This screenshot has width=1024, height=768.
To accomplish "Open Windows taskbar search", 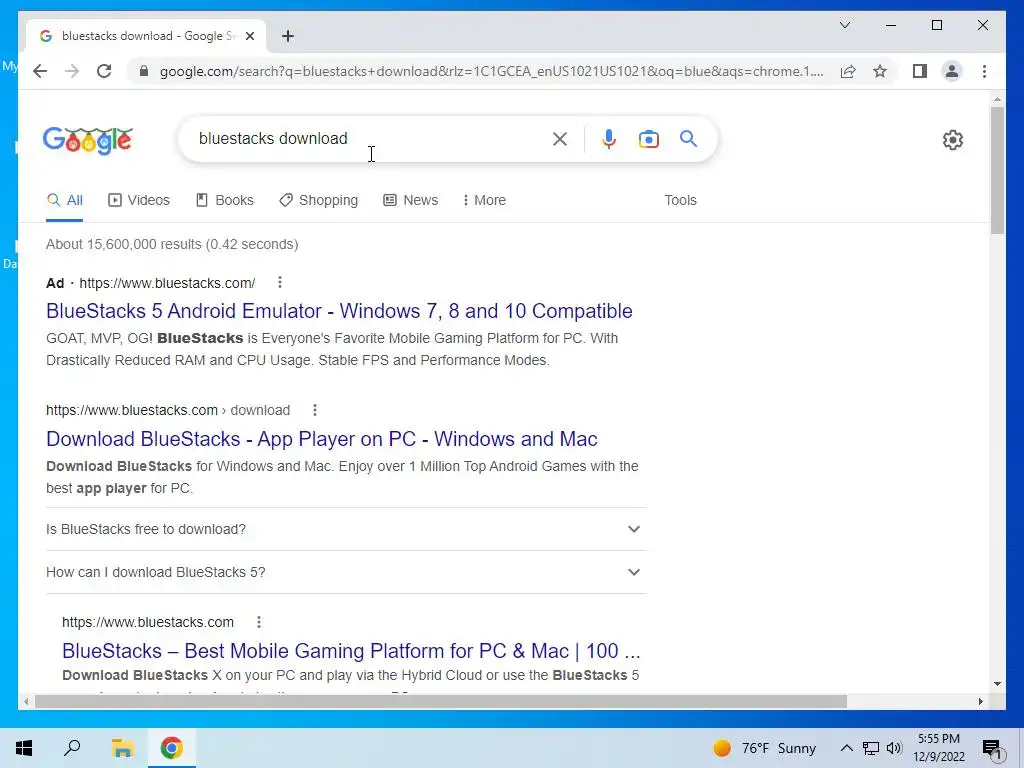I will click(x=72, y=748).
